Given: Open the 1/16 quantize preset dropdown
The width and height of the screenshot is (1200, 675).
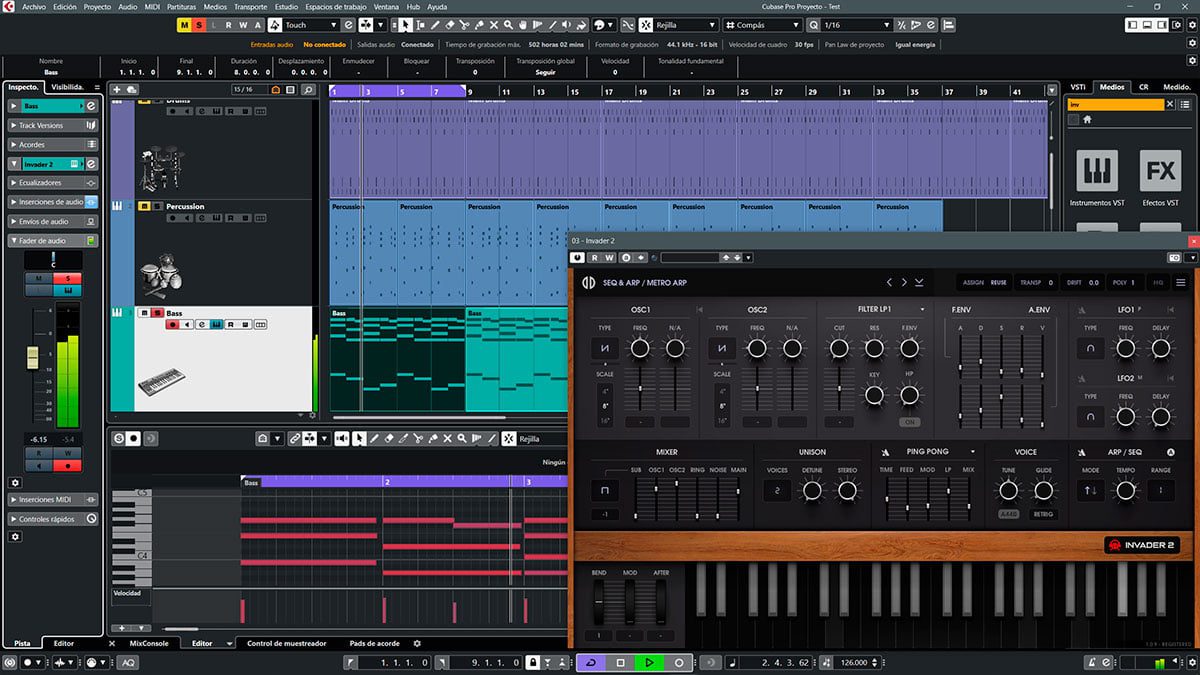Looking at the screenshot, I should (858, 25).
